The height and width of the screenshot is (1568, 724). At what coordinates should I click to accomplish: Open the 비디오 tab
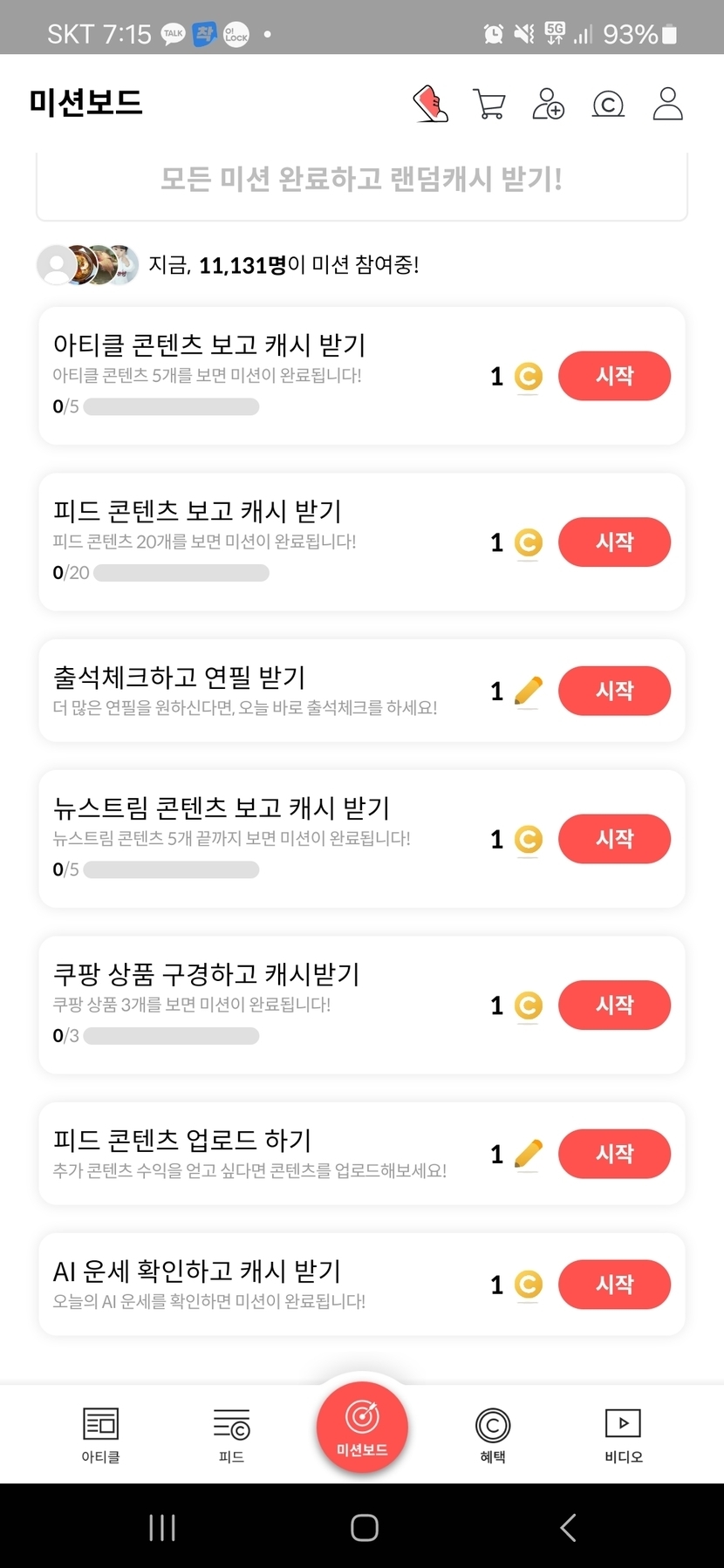(x=624, y=1434)
